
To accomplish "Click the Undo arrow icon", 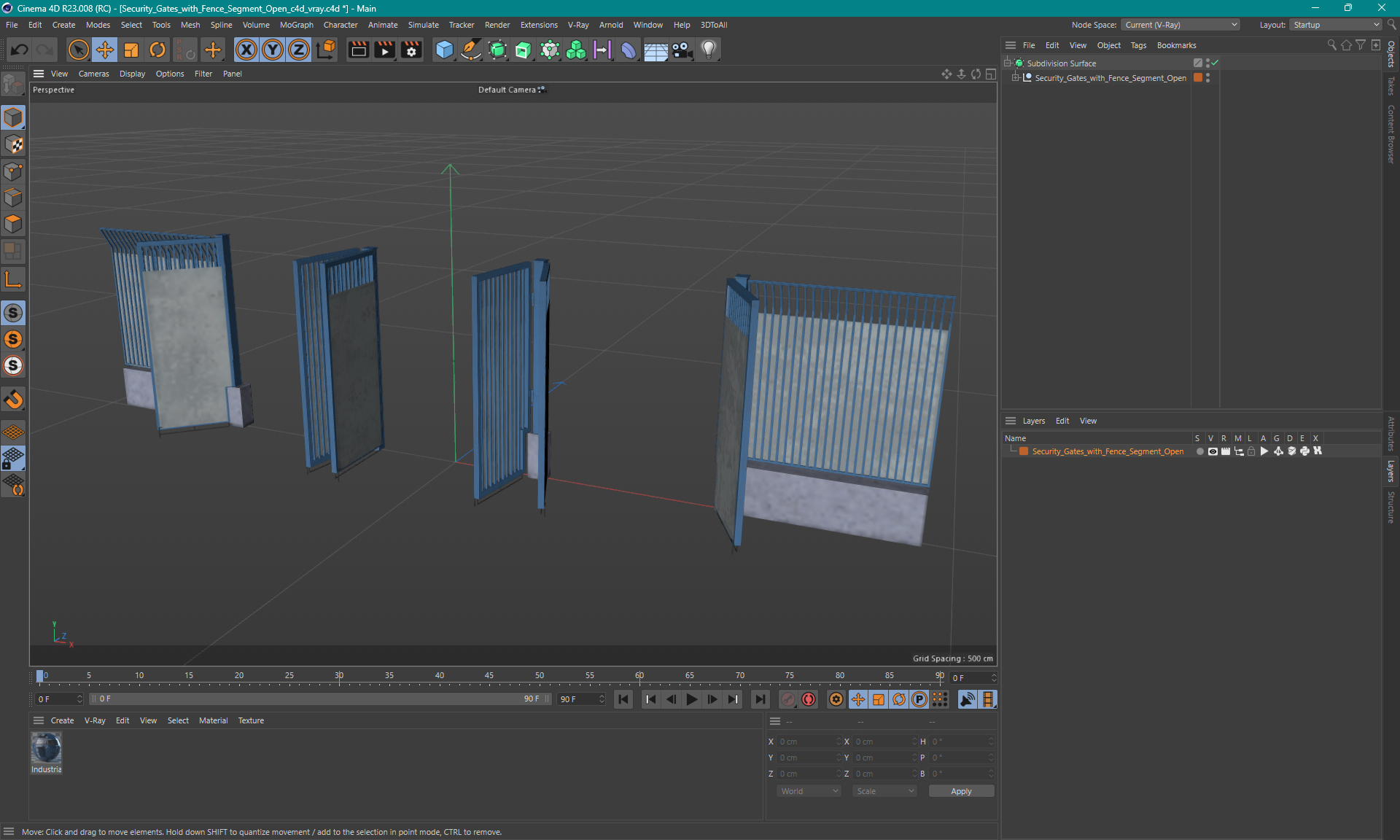I will point(20,50).
